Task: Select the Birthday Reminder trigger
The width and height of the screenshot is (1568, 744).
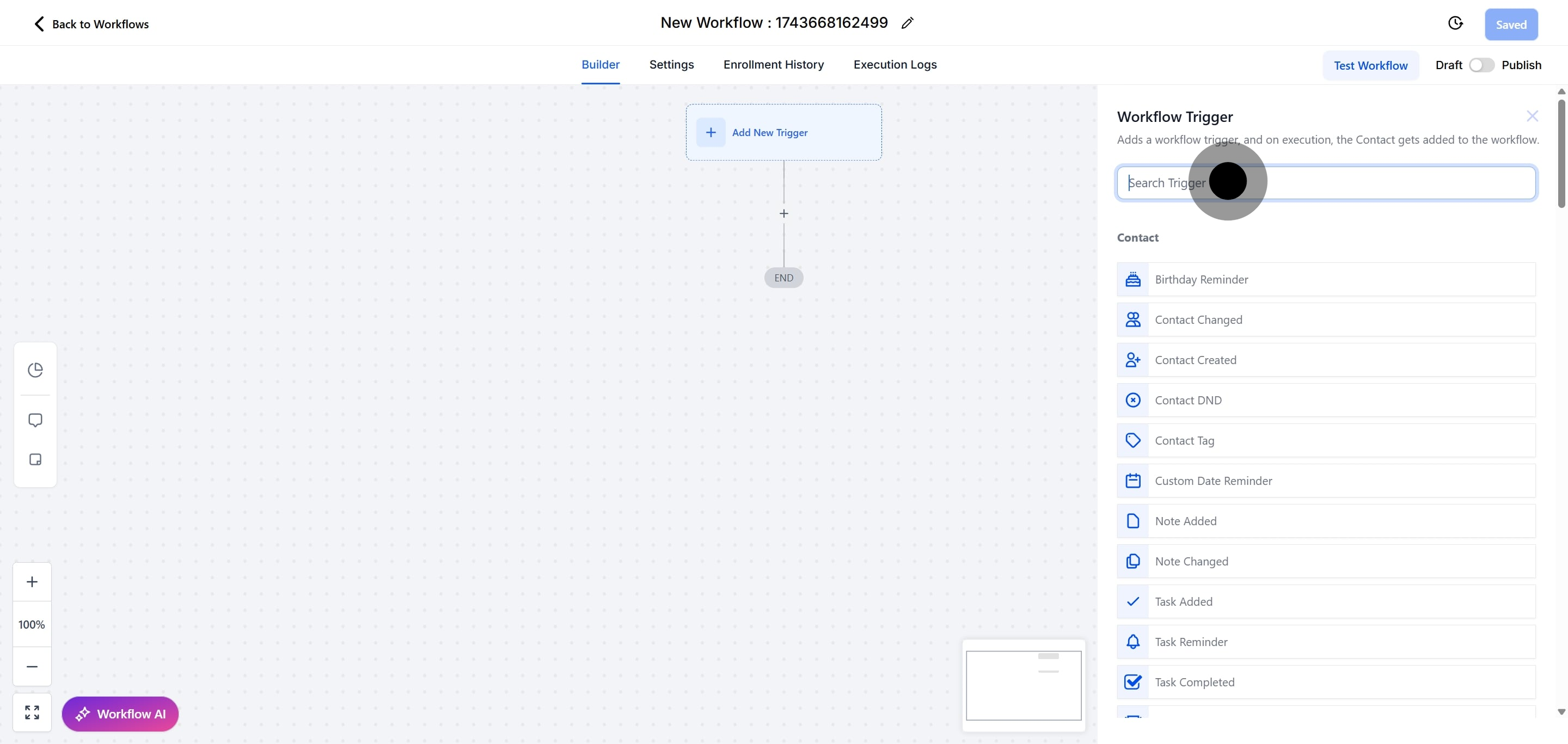Action: coord(1326,279)
